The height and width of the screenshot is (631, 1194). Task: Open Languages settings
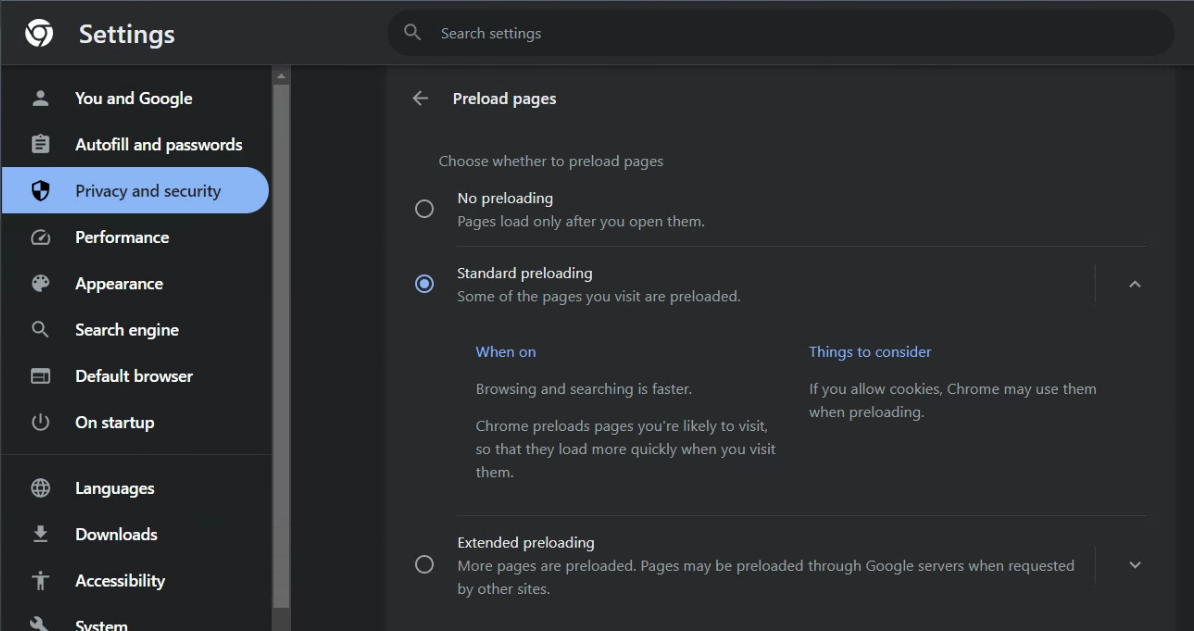(136, 488)
